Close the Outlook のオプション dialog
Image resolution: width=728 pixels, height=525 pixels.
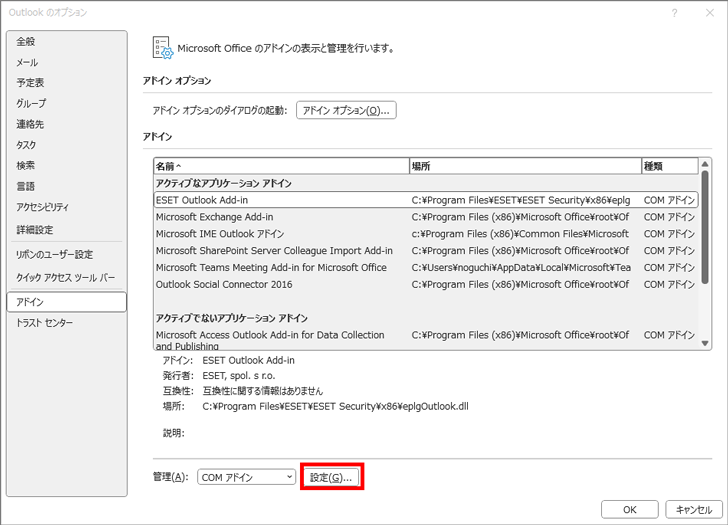click(710, 13)
